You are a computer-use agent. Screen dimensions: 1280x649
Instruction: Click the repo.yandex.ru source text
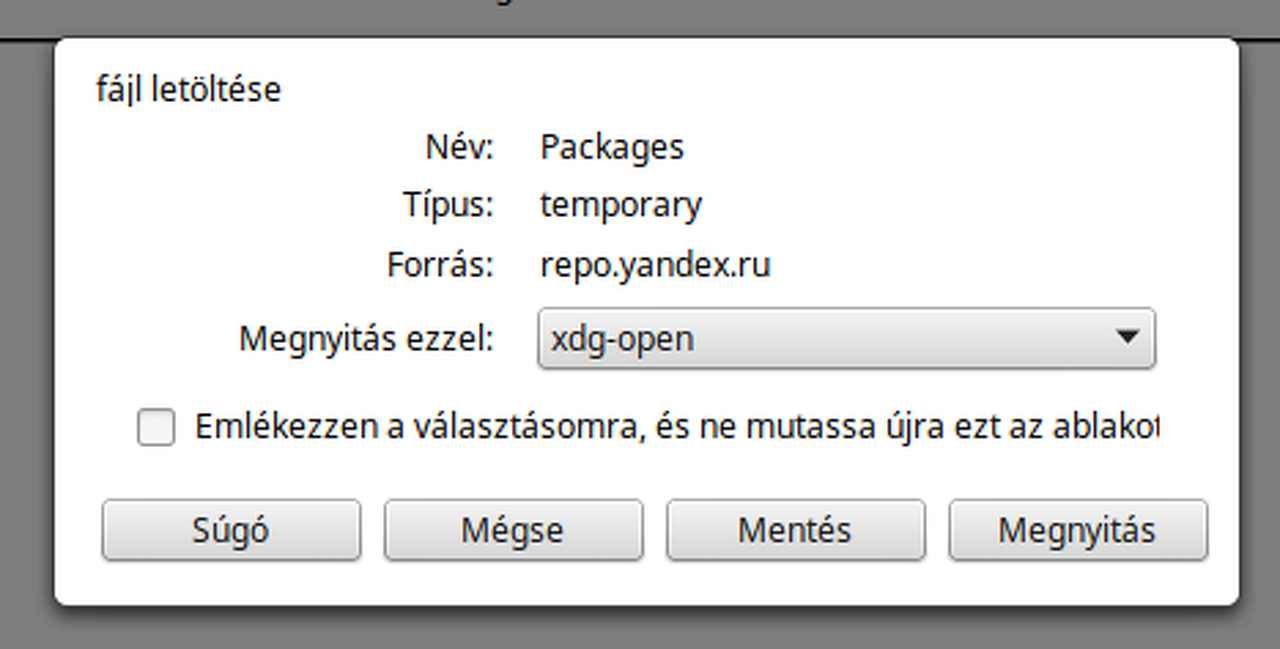pyautogui.click(x=655, y=266)
